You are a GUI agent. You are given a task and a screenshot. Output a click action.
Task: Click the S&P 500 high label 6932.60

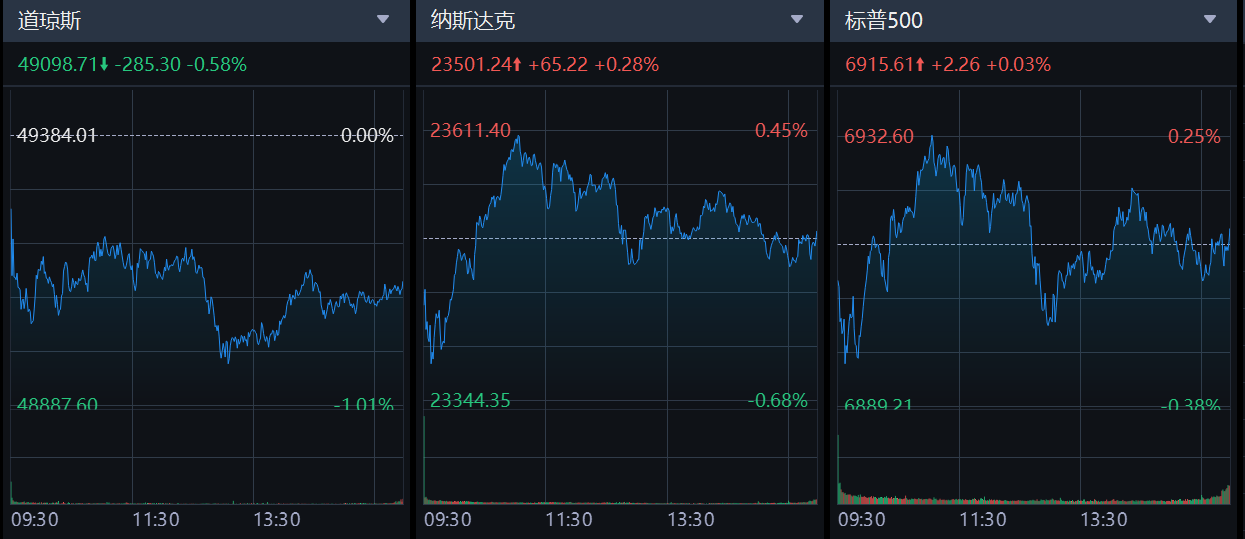[x=879, y=136]
